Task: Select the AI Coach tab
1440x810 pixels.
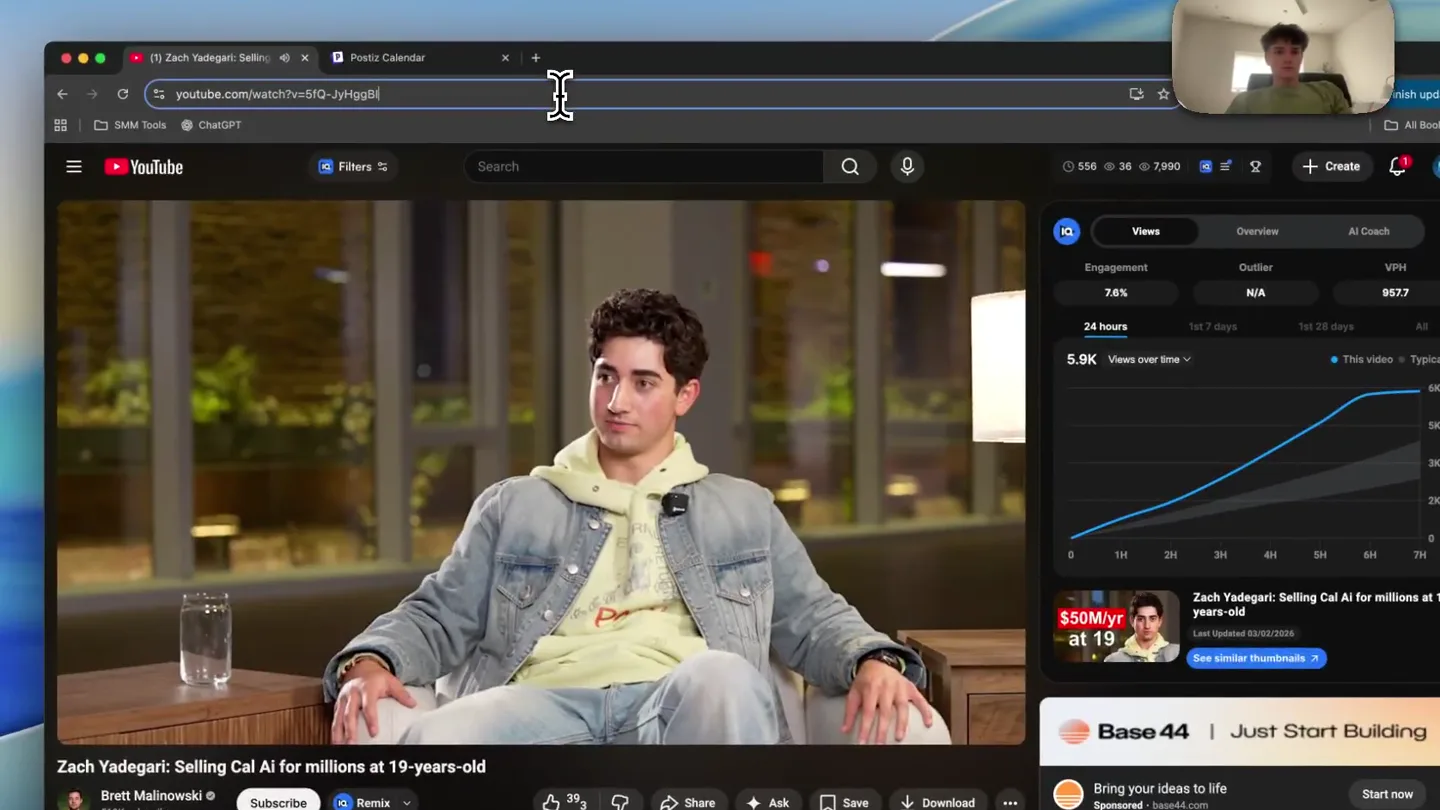Action: (x=1368, y=231)
